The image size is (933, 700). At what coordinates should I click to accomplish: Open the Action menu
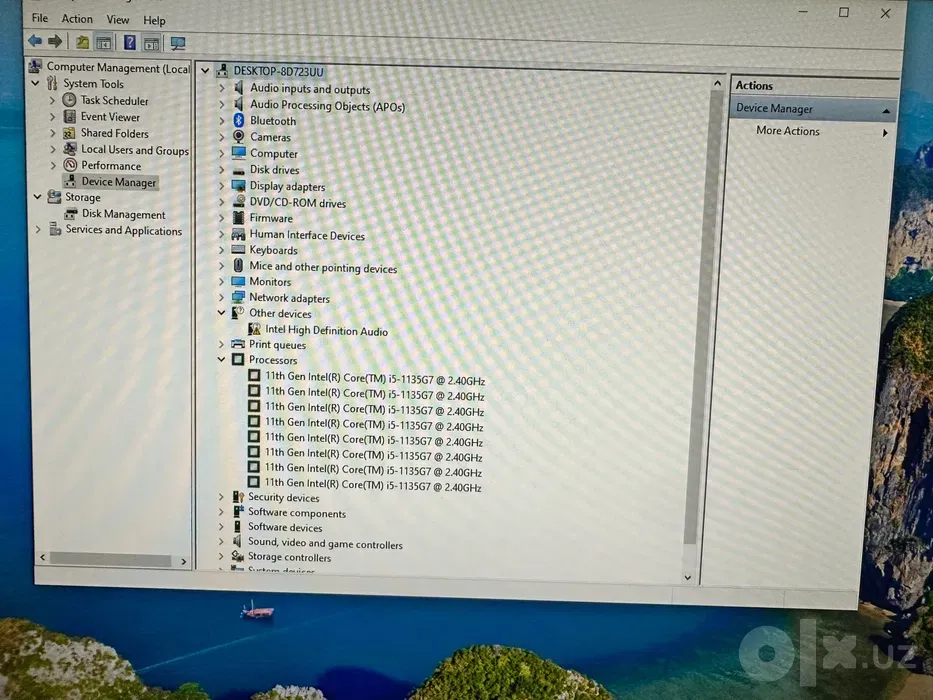pos(77,19)
